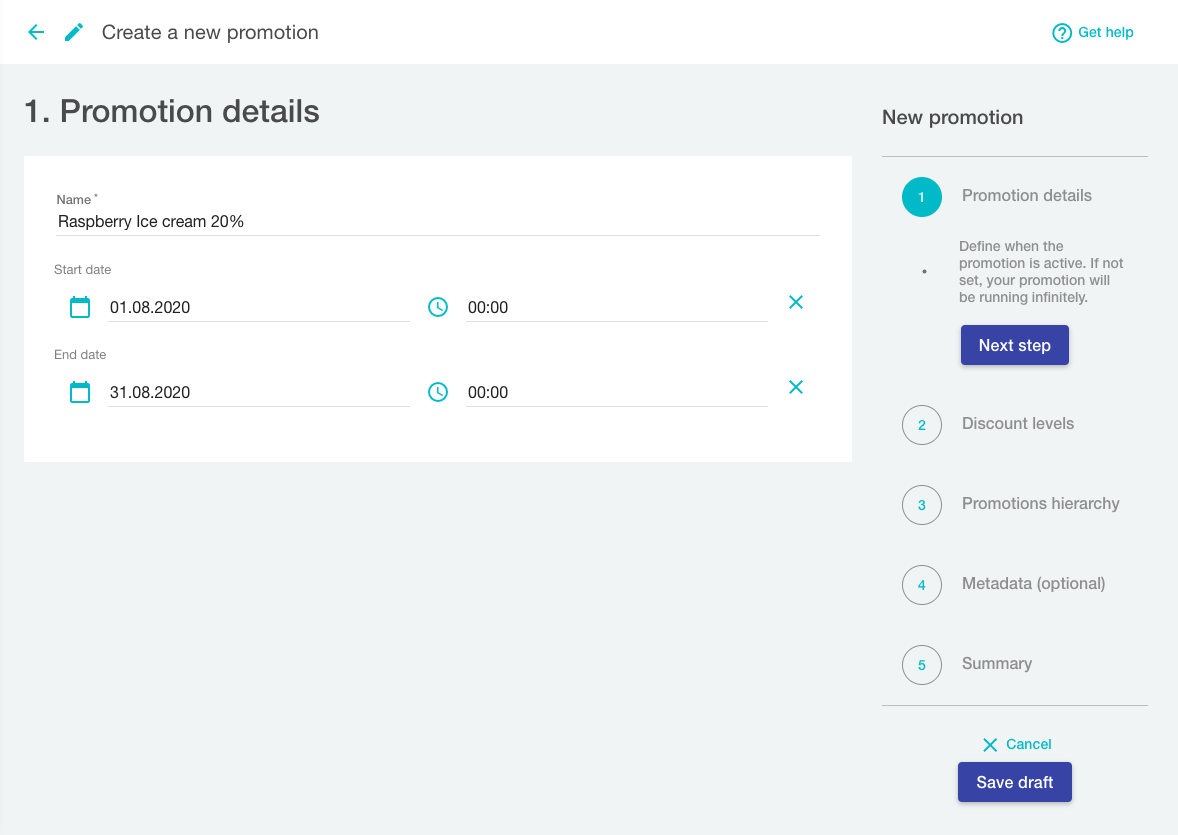Click the 'Start date' label

pos(83,270)
